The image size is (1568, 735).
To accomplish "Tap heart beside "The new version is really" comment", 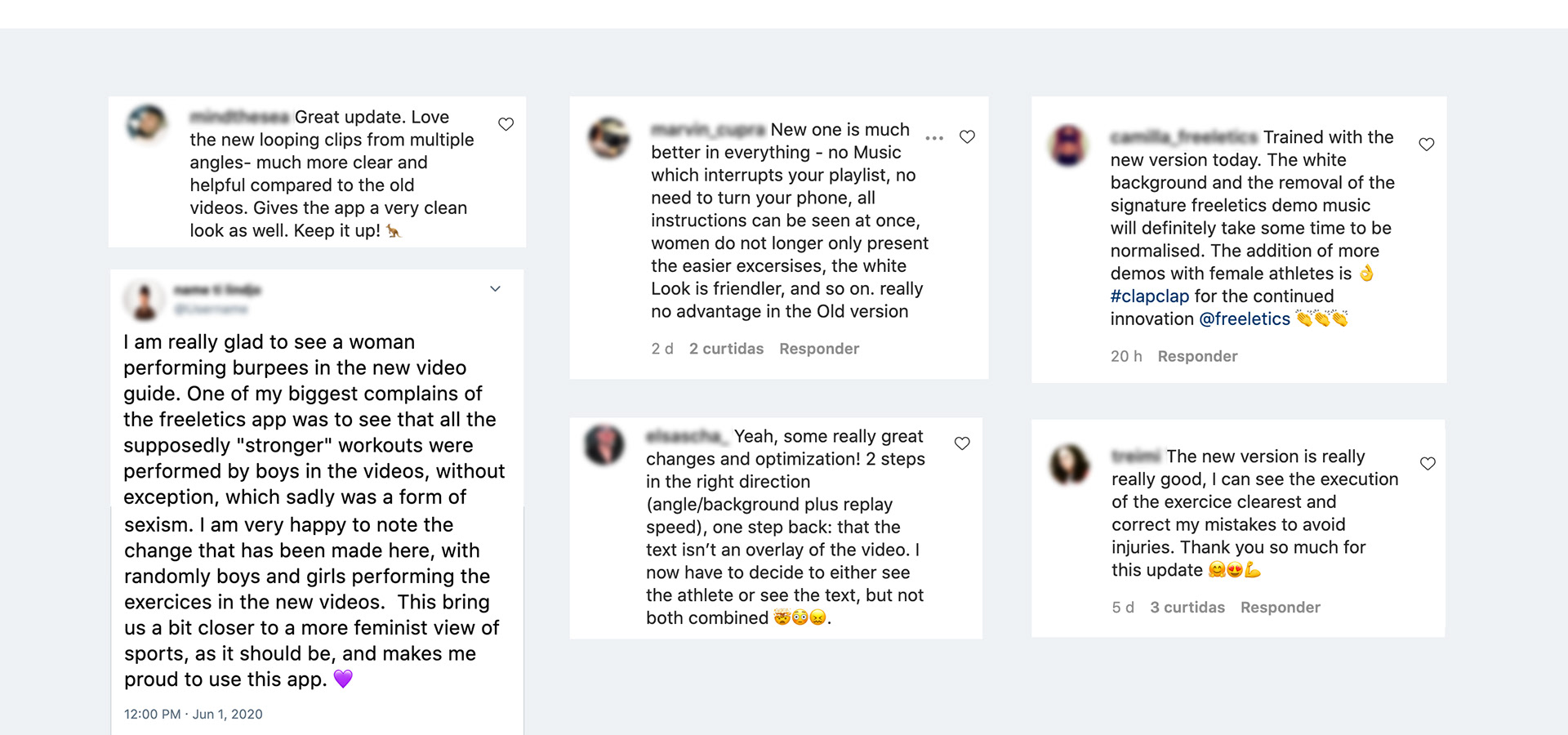I will (x=1428, y=464).
